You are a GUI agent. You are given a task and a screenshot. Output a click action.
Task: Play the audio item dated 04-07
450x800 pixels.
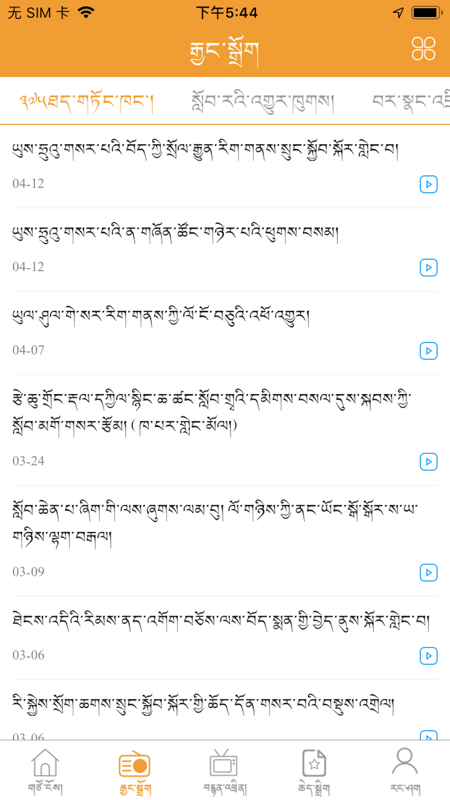[x=429, y=351]
